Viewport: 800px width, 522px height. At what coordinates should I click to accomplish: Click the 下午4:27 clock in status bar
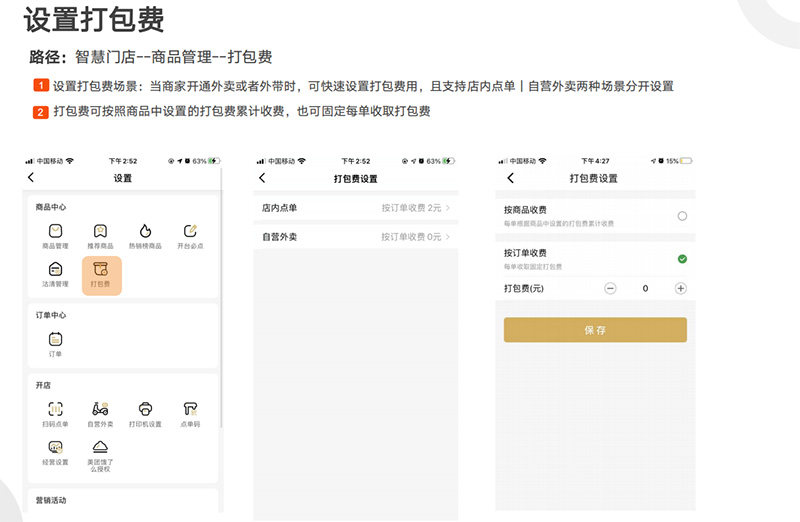click(x=595, y=161)
